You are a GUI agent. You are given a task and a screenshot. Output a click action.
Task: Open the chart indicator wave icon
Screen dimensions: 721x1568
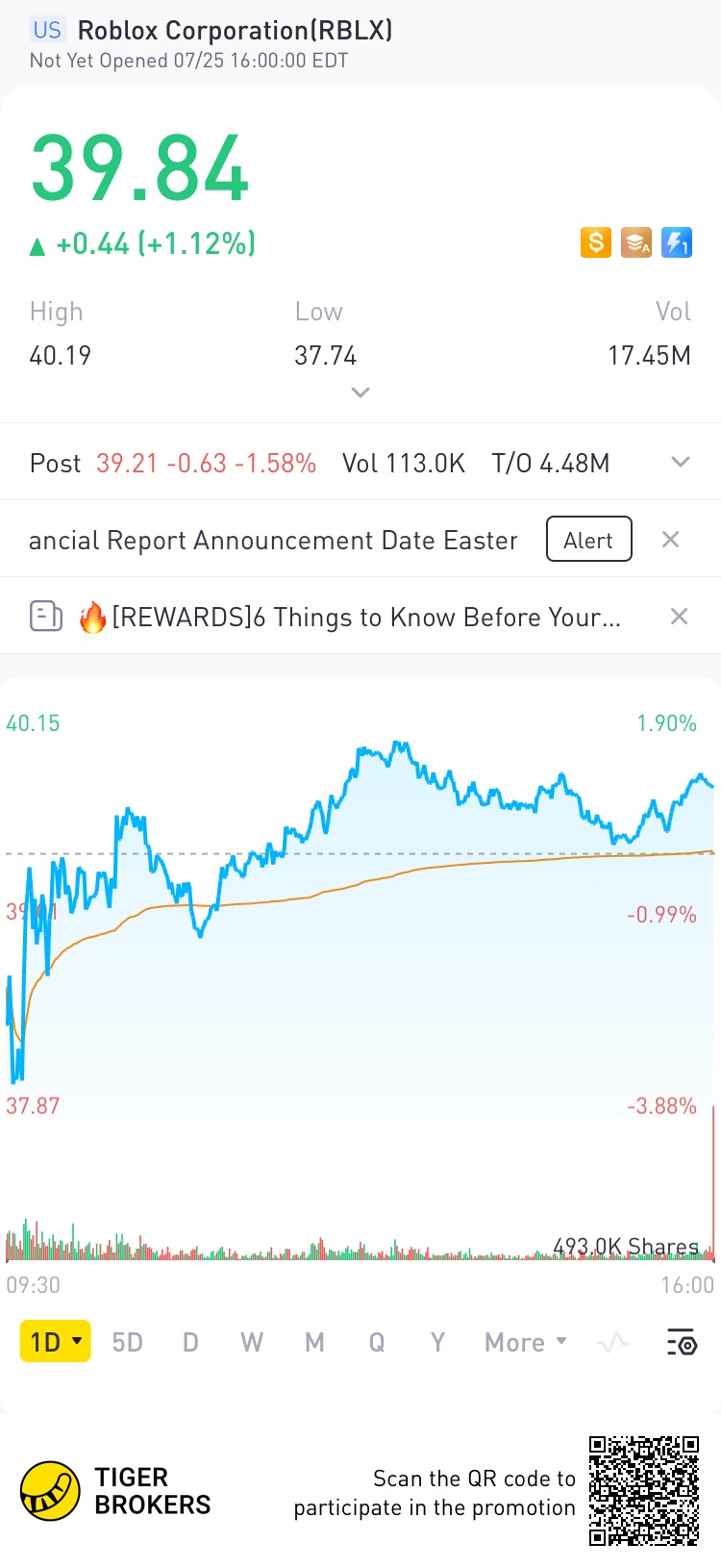point(613,1342)
